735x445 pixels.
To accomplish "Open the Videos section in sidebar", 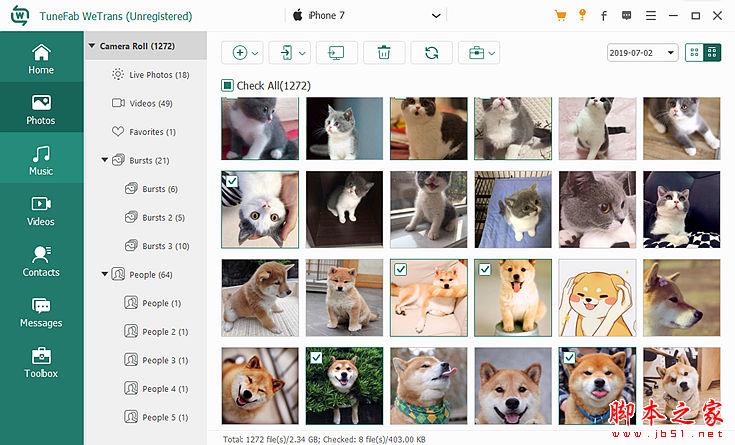I will click(41, 211).
